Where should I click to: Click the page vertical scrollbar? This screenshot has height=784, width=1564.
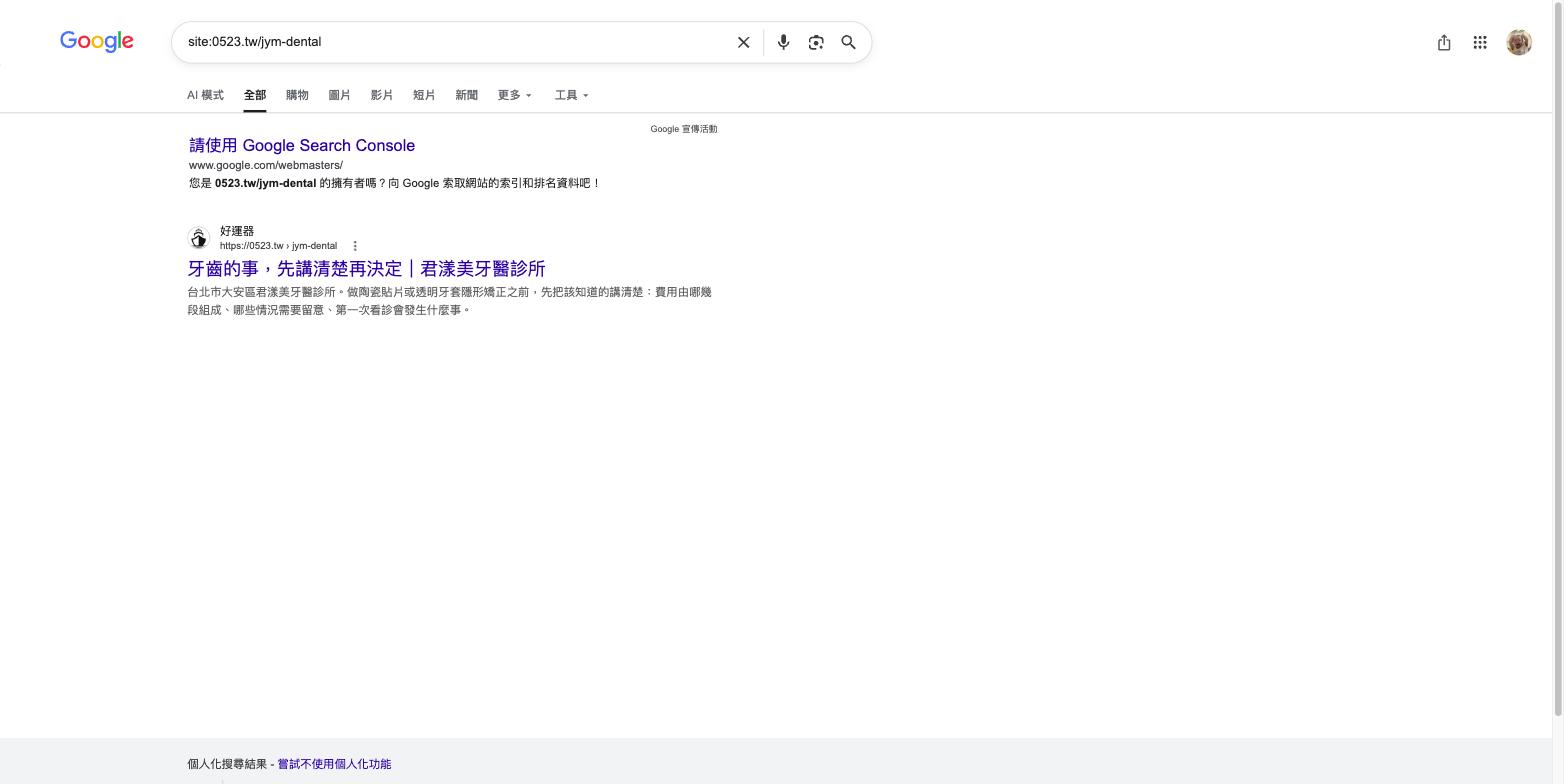pos(1557,358)
